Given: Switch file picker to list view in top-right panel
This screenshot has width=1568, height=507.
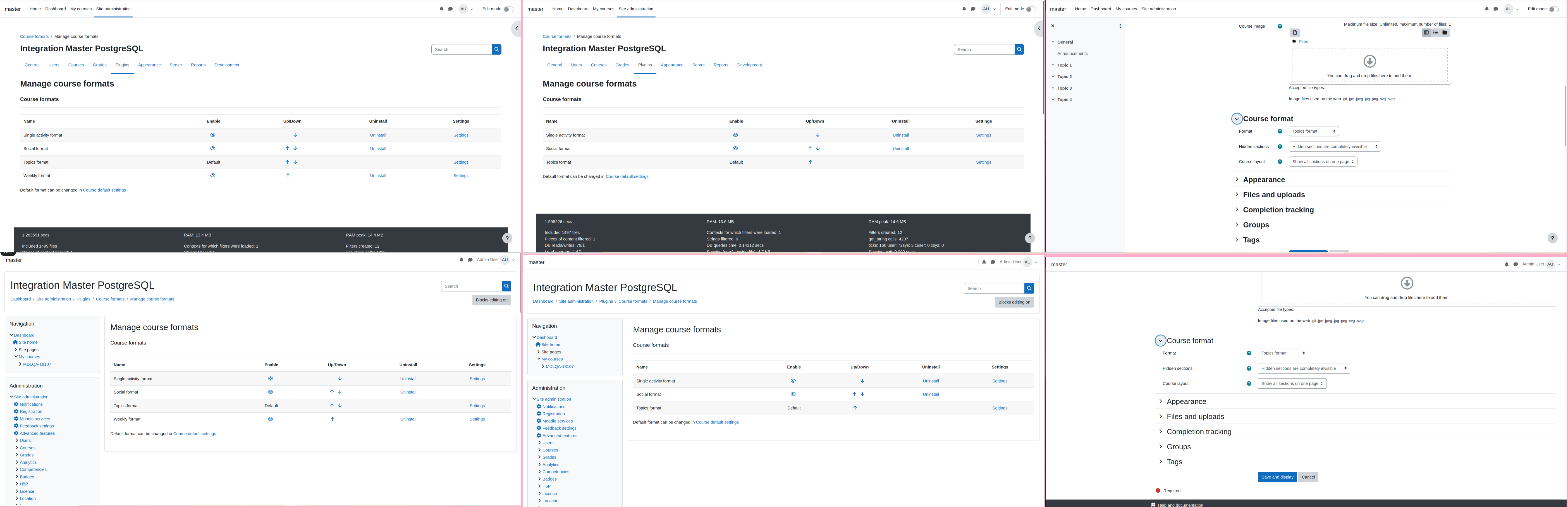Looking at the screenshot, I should point(1435,33).
